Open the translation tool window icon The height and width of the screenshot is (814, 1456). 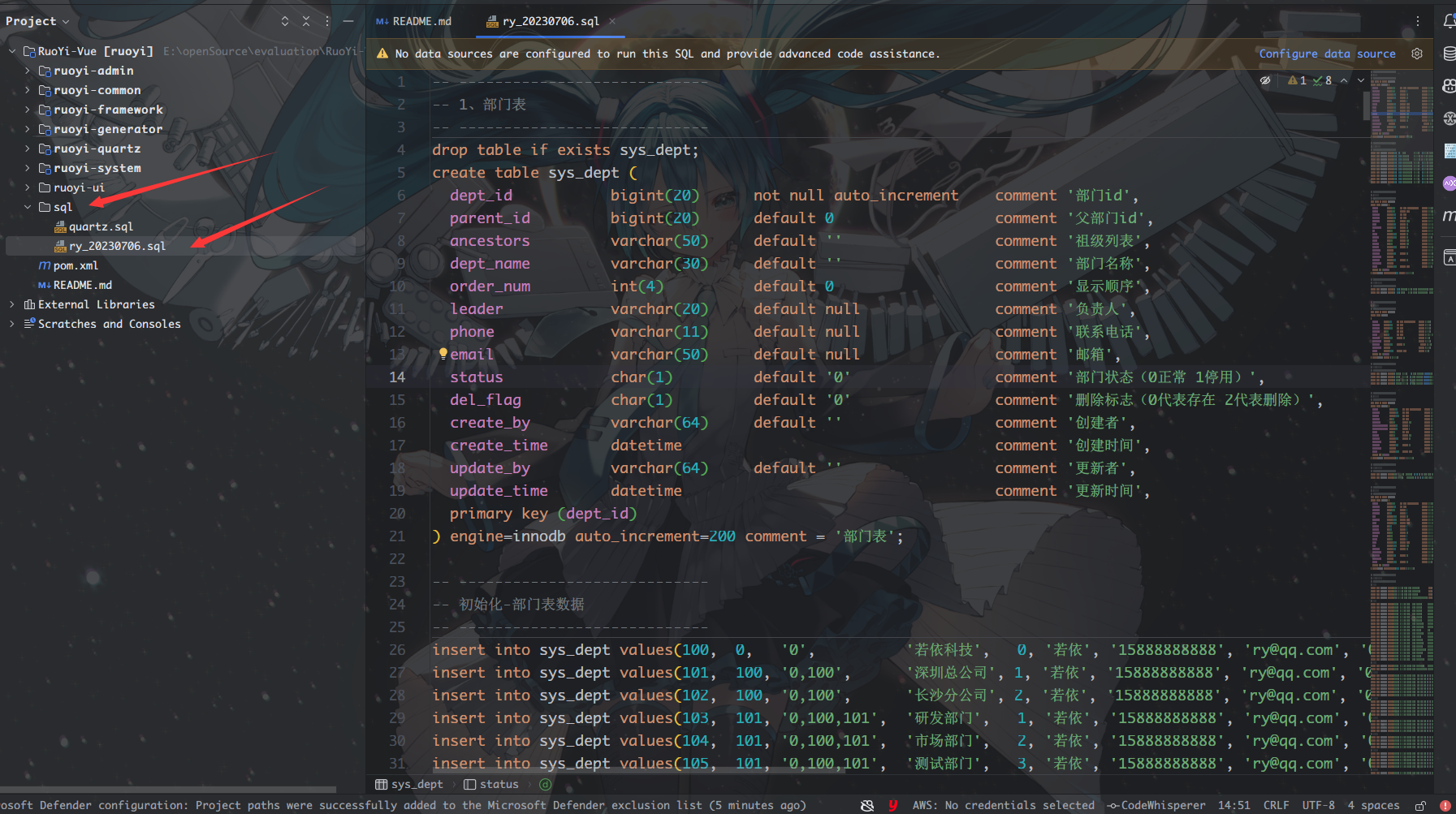[1450, 258]
